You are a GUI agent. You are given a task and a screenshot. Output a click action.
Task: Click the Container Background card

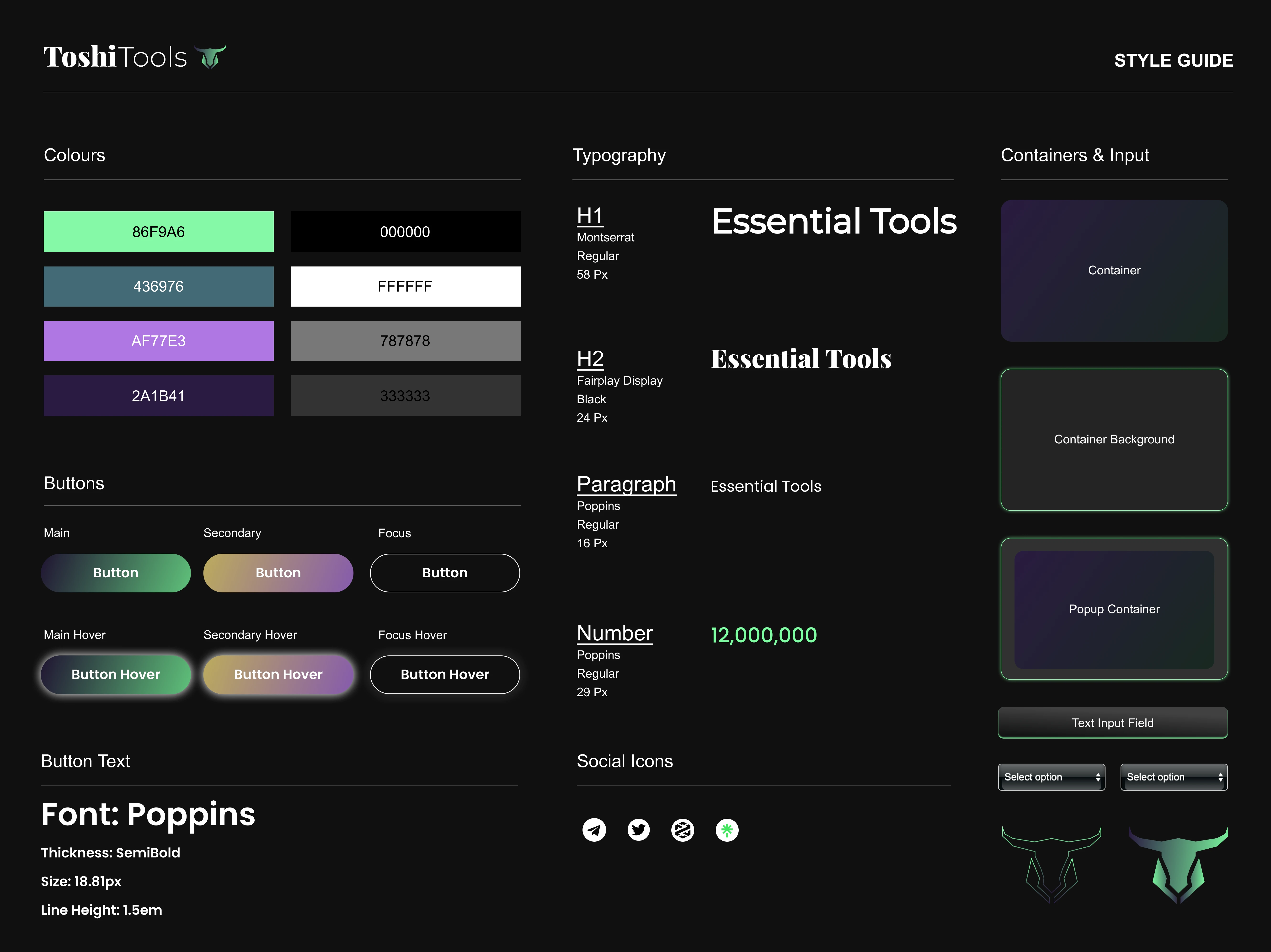[1114, 440]
